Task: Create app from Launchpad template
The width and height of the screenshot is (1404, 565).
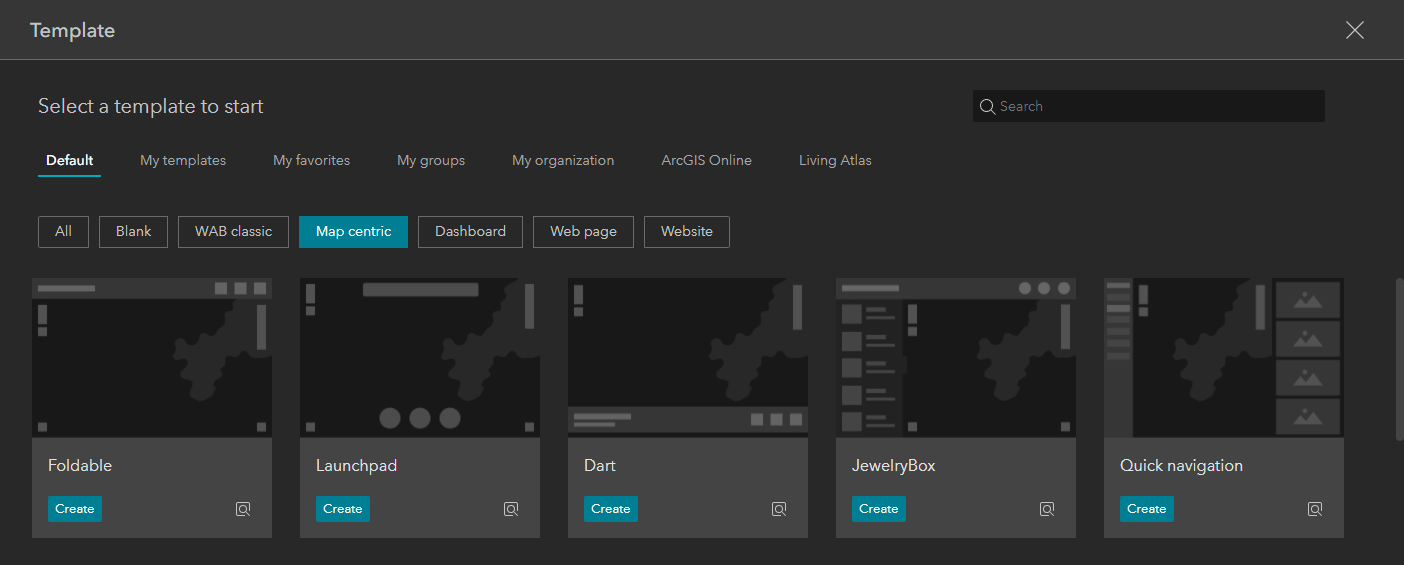Action: coord(343,509)
